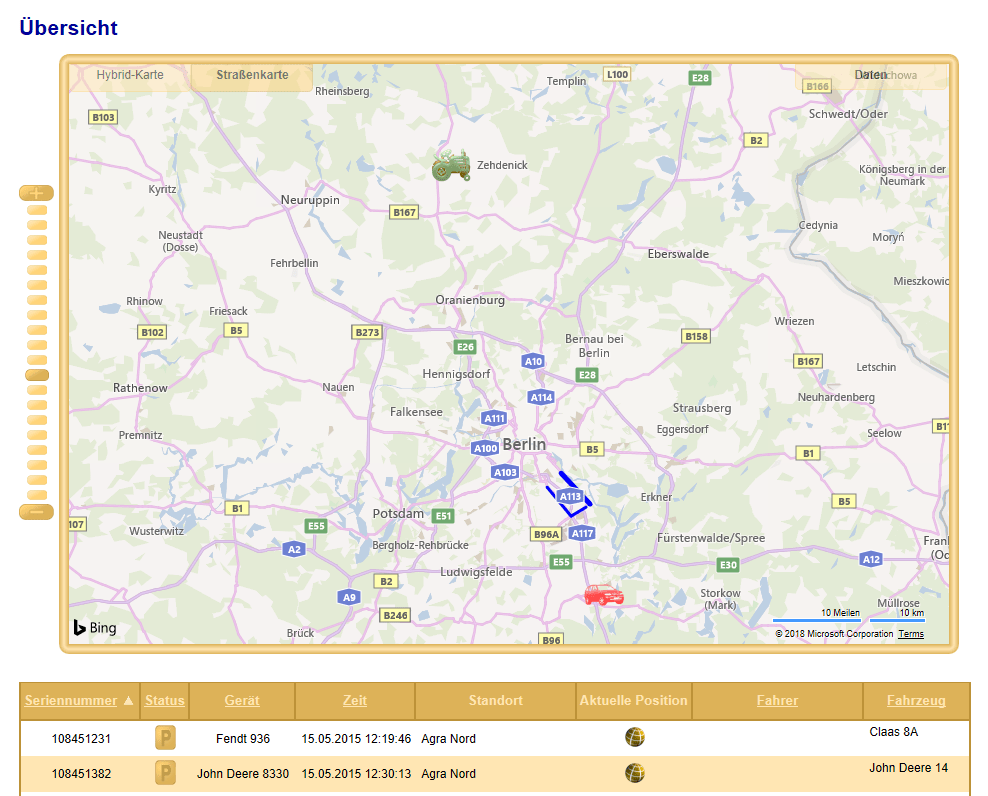Sort table by Zeit column
The height and width of the screenshot is (796, 988).
pyautogui.click(x=355, y=700)
